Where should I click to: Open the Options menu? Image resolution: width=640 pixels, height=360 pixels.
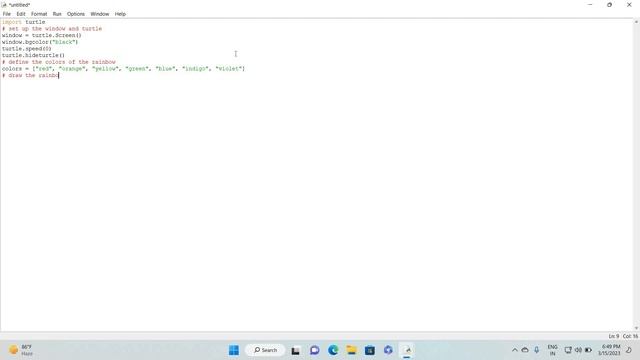click(76, 14)
